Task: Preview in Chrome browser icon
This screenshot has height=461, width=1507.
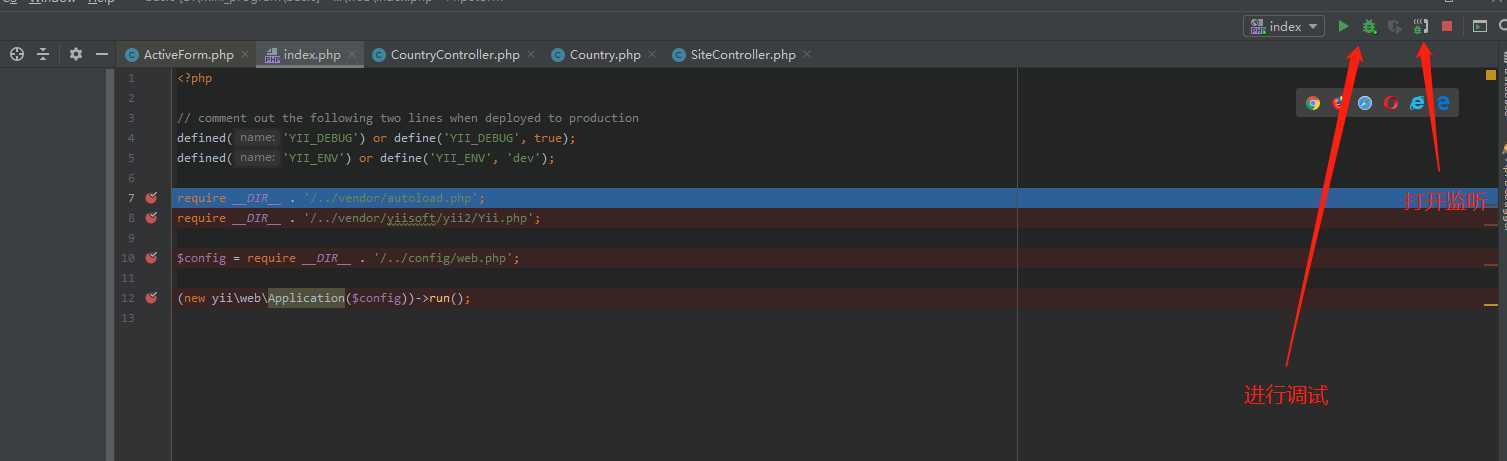Action: [x=1313, y=102]
